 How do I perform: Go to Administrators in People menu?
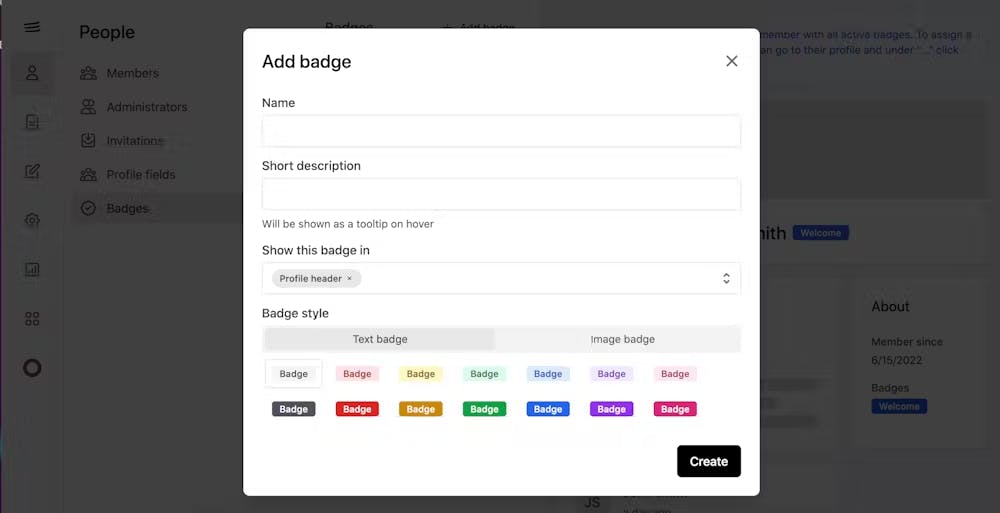click(147, 107)
